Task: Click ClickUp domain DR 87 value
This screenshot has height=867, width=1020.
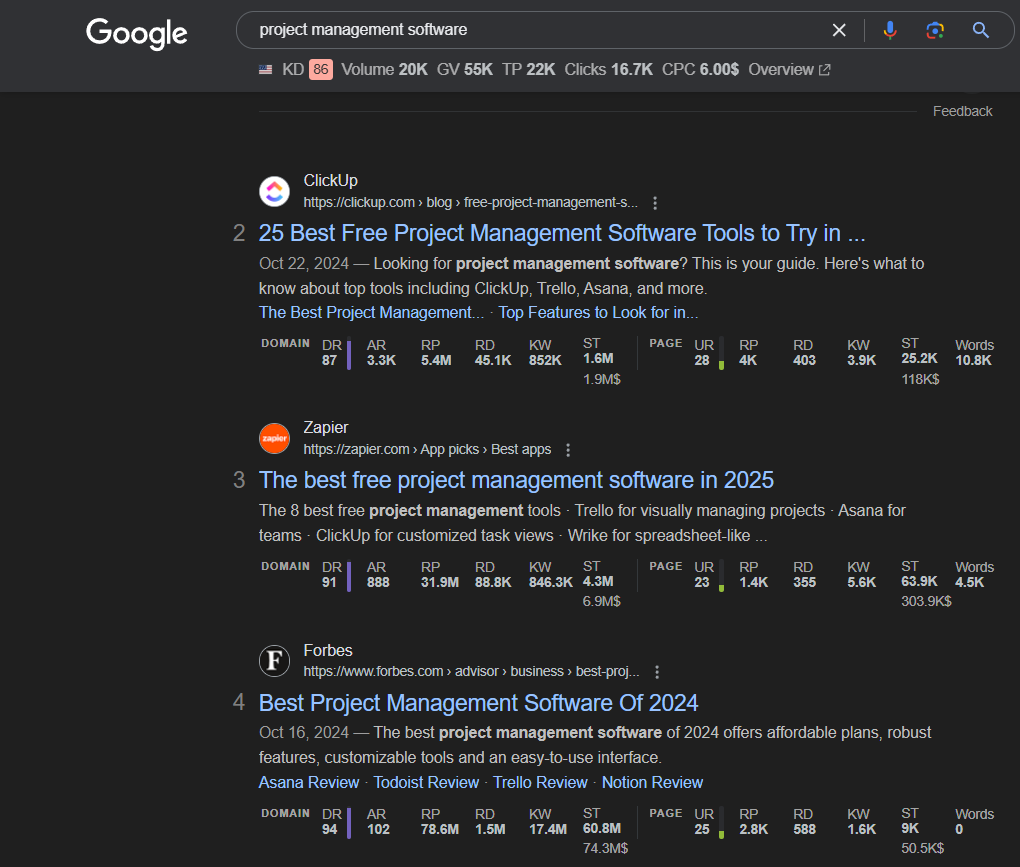Action: click(x=330, y=360)
